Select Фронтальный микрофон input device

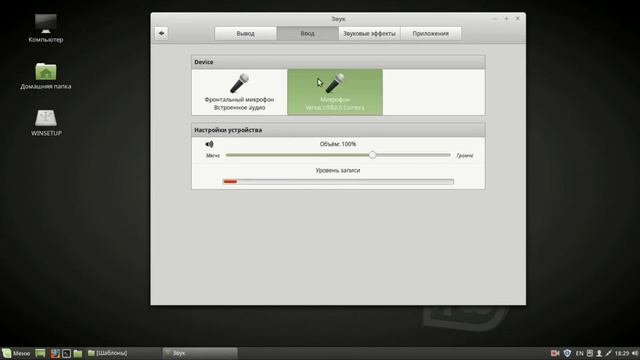(240, 92)
